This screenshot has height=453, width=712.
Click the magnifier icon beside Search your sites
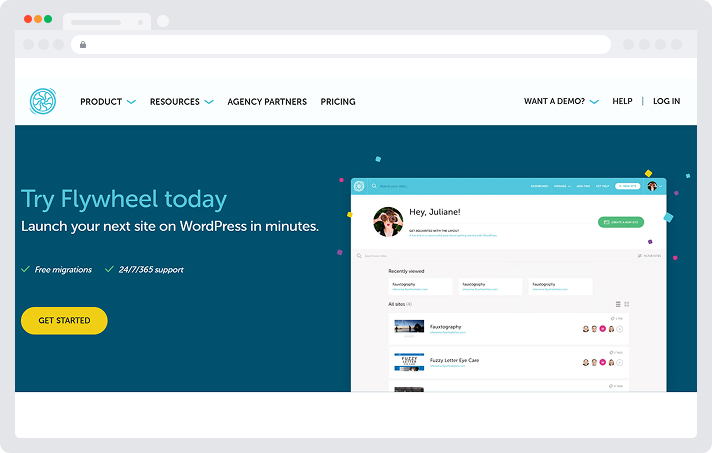(359, 256)
